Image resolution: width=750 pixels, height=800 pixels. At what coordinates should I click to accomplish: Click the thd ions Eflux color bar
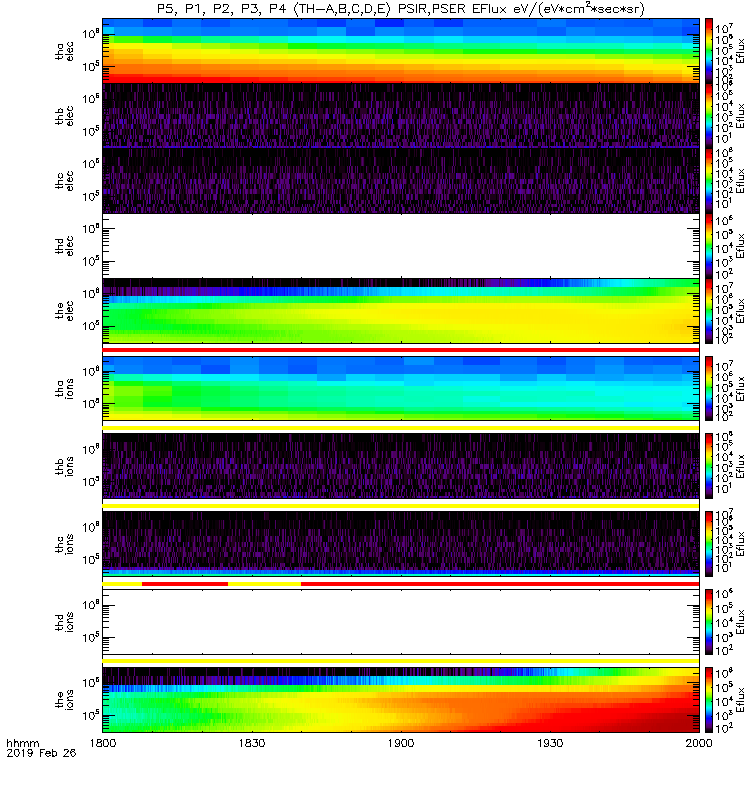coord(709,622)
